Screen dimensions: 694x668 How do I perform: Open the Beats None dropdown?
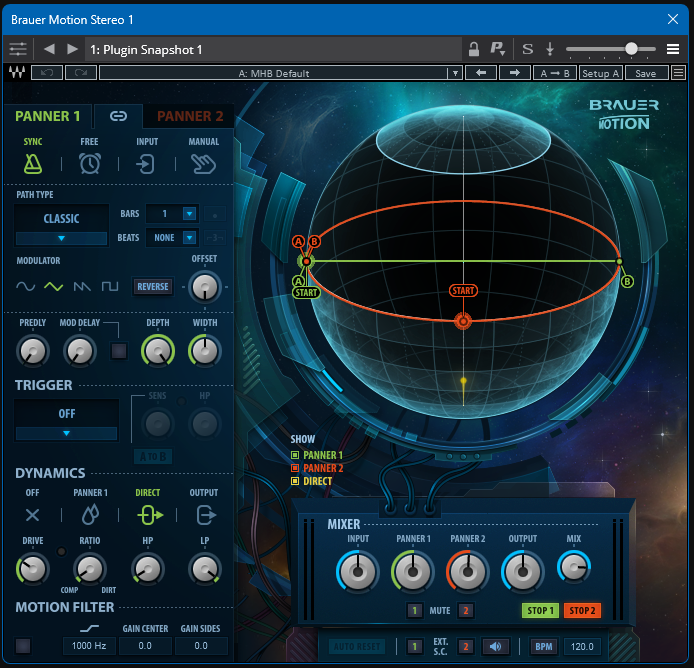172,238
